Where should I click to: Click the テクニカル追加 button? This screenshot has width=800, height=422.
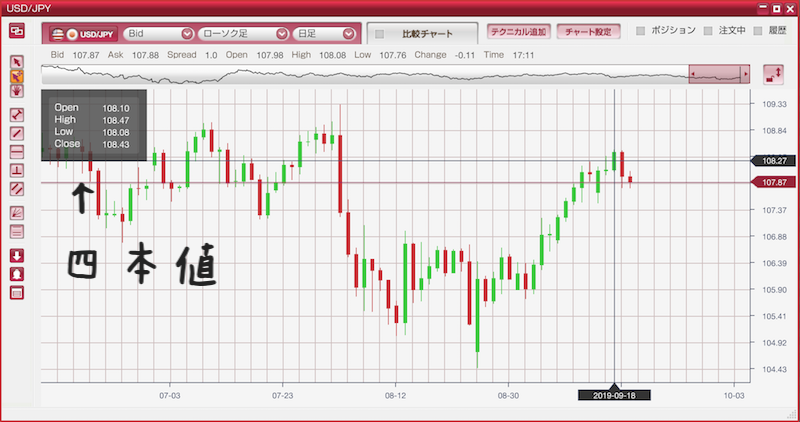pos(516,31)
